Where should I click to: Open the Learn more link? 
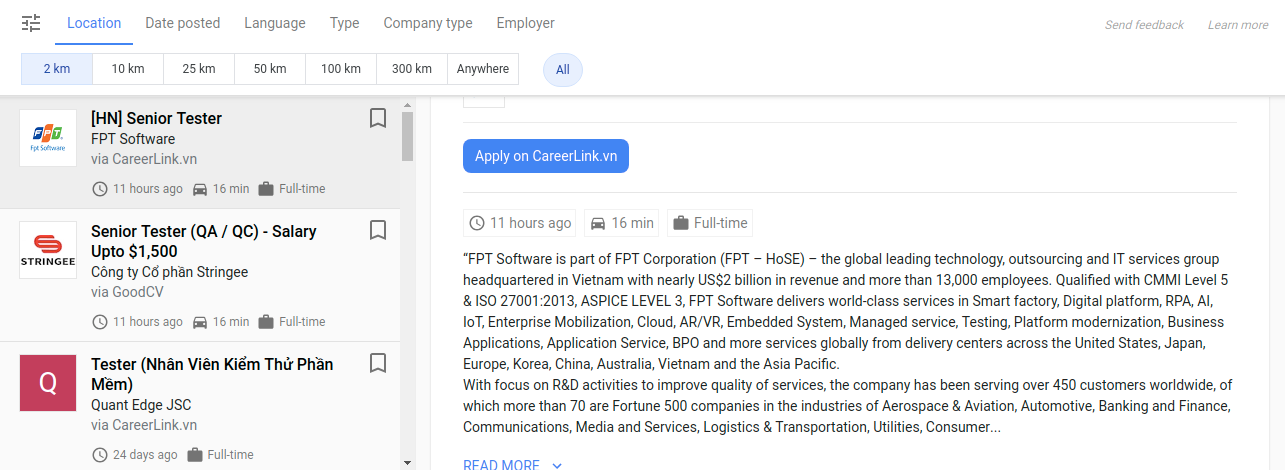click(1238, 25)
